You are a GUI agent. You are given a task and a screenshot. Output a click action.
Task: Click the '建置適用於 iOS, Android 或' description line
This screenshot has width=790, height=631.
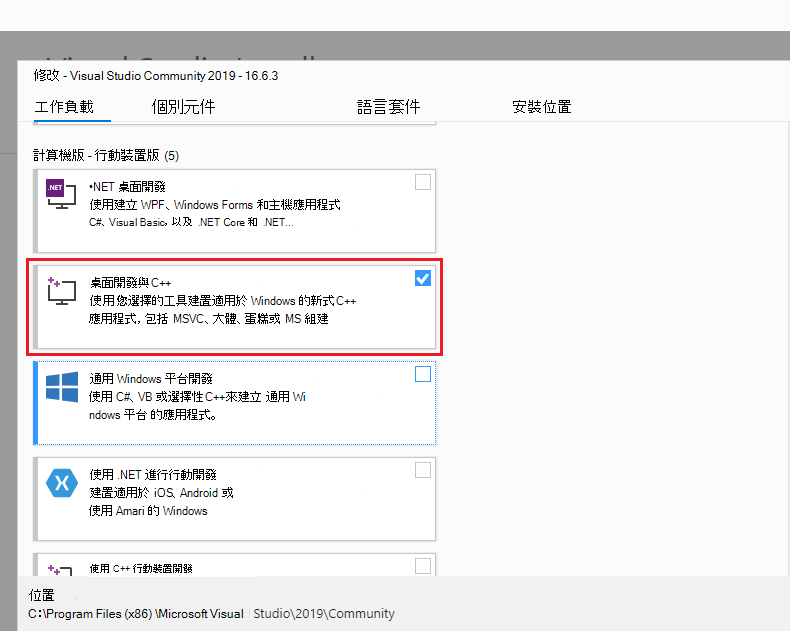161,492
